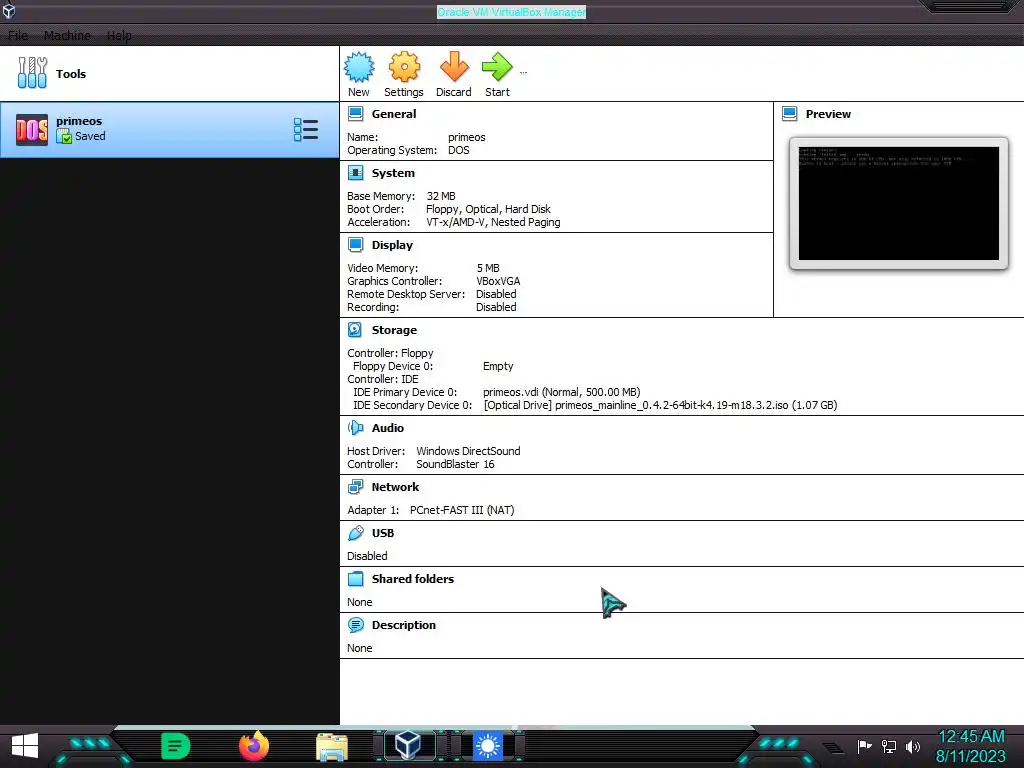Image resolution: width=1024 pixels, height=768 pixels.
Task: Click the Network section adapter icon
Action: [355, 487]
